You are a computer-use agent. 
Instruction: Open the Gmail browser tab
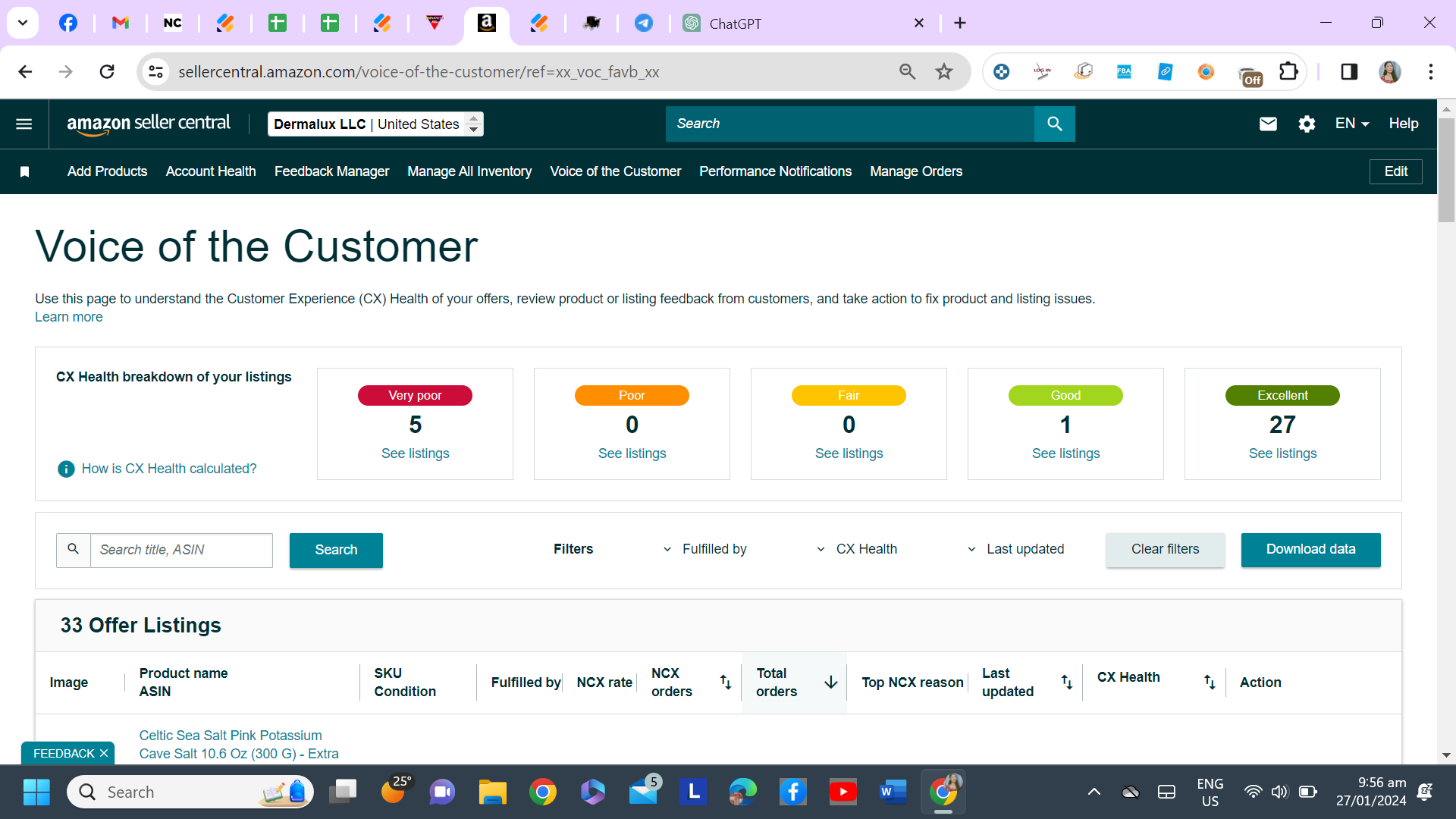(121, 23)
